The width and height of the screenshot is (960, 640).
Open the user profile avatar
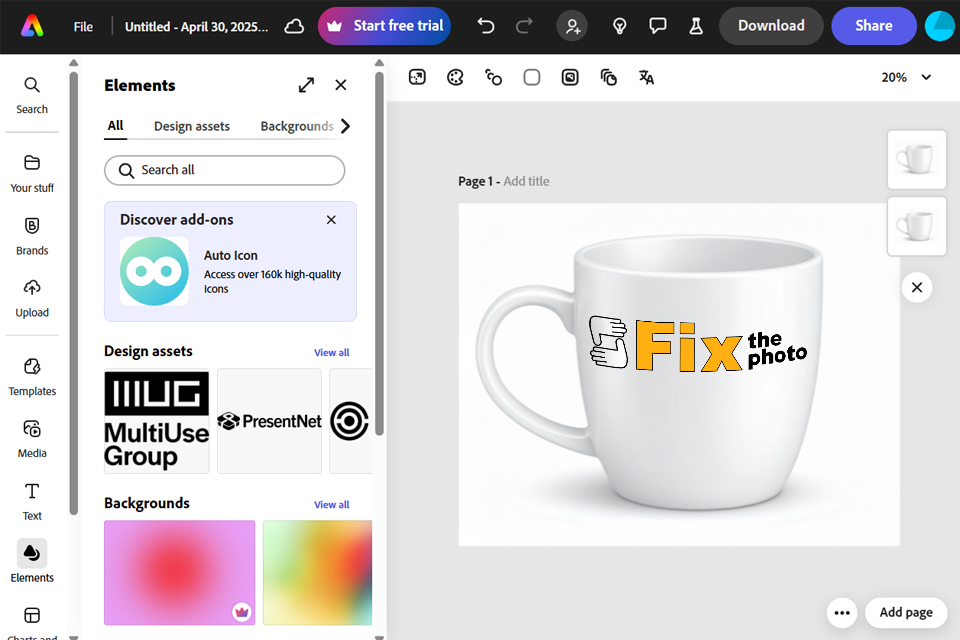pyautogui.click(x=941, y=26)
